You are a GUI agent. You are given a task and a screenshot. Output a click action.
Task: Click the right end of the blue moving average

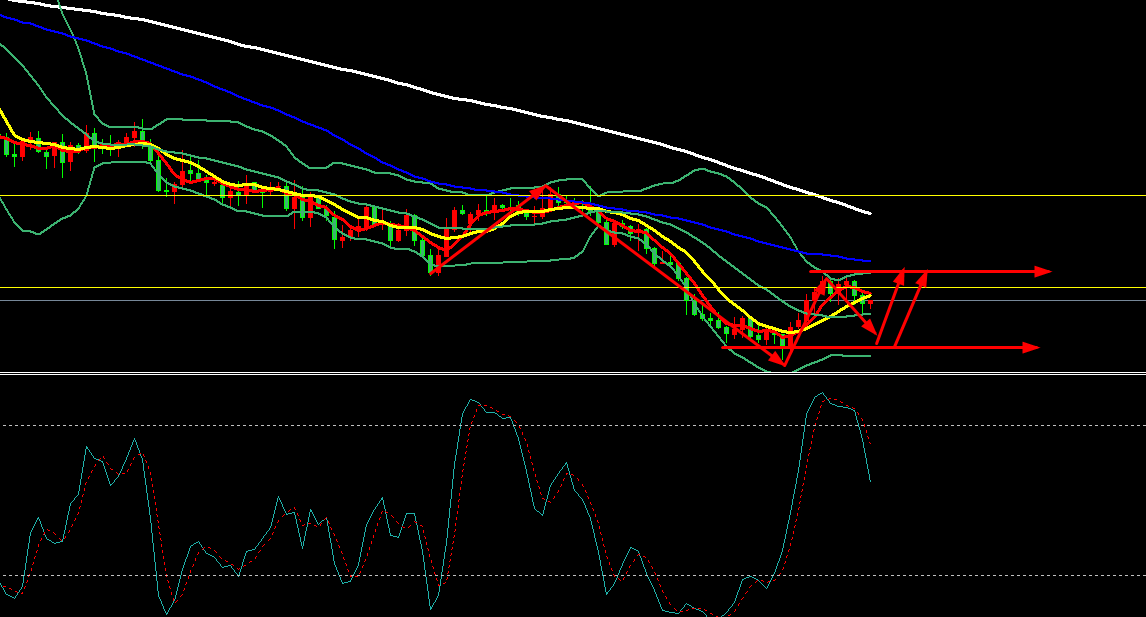[869, 263]
